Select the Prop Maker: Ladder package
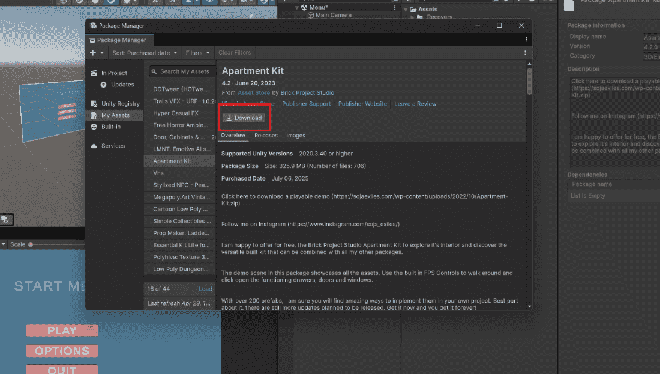The image size is (660, 374). [180, 233]
